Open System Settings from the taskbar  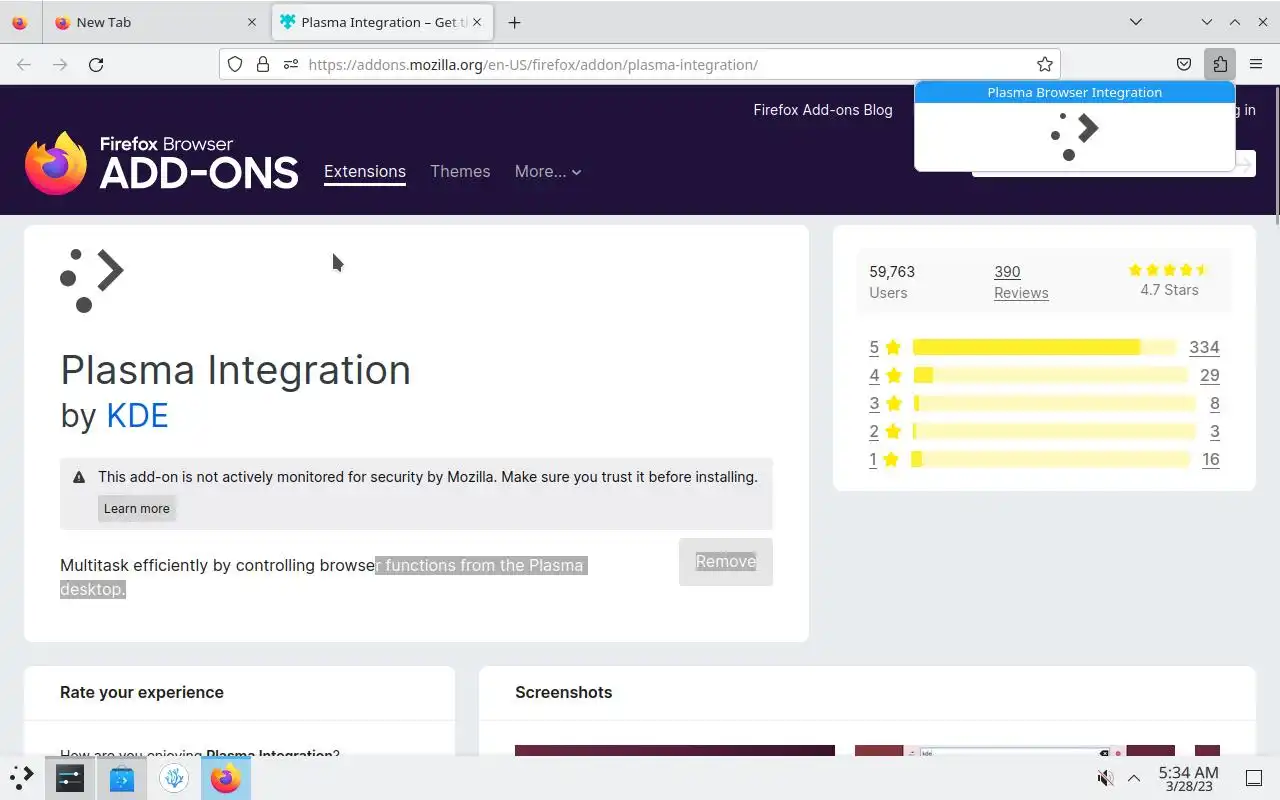[x=70, y=778]
